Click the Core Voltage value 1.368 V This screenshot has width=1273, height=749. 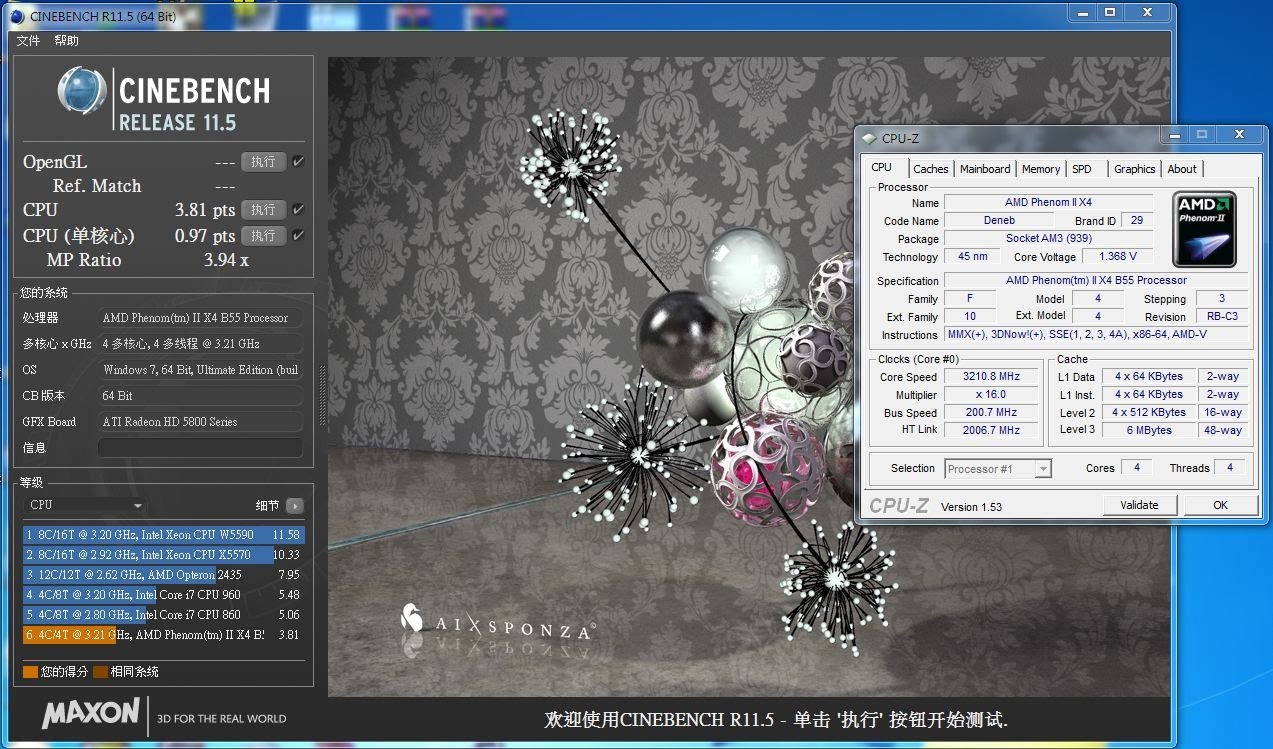pyautogui.click(x=1117, y=256)
